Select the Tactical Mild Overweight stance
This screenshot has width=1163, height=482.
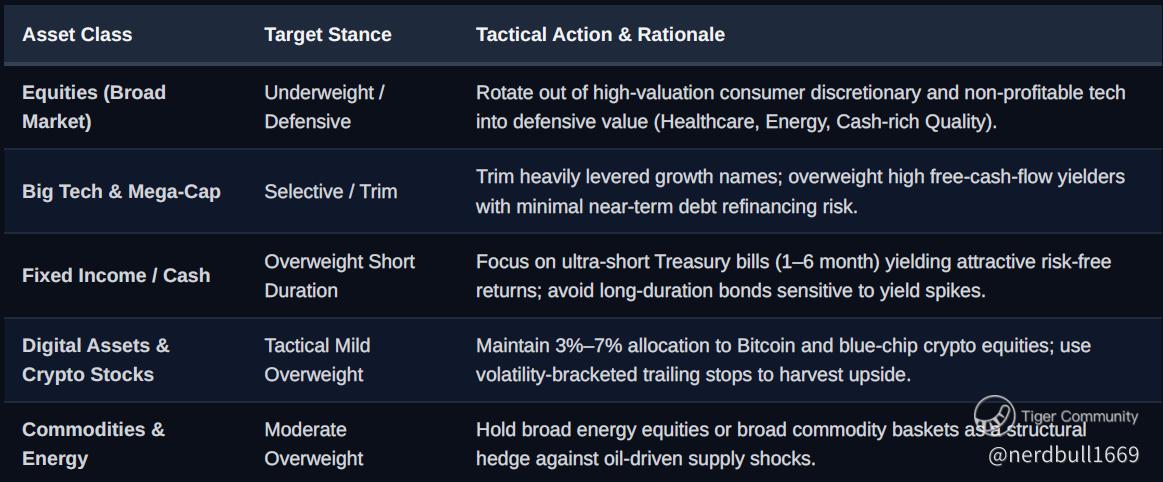(x=317, y=360)
